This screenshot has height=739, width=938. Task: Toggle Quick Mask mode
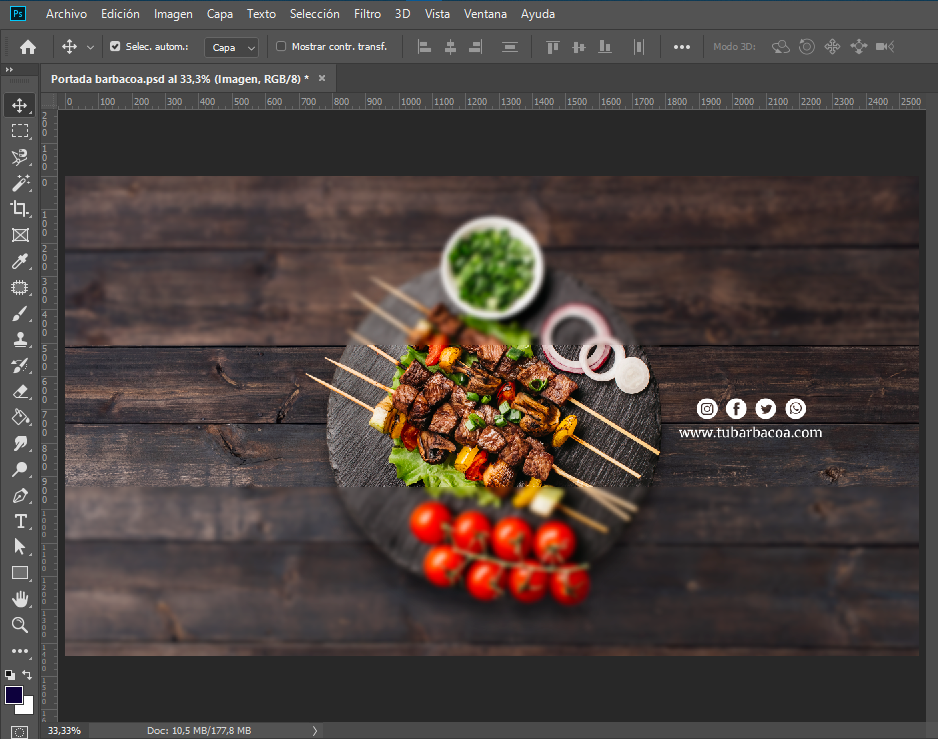(x=20, y=732)
